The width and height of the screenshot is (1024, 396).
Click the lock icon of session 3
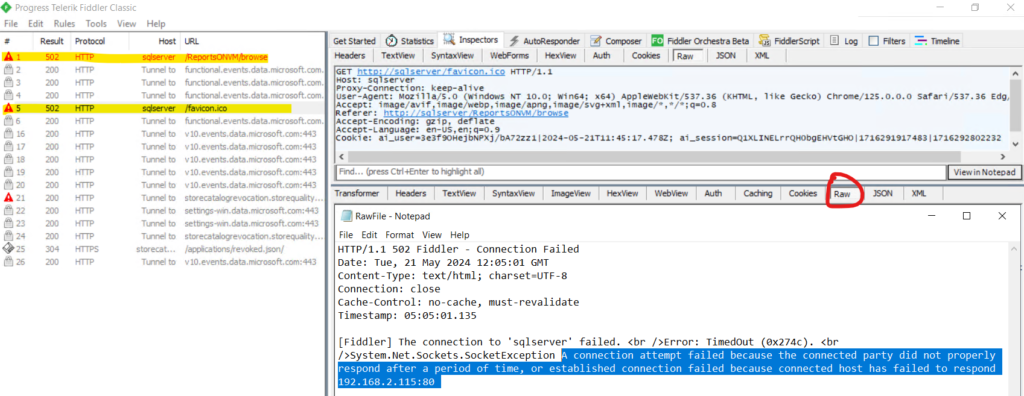click(x=8, y=82)
